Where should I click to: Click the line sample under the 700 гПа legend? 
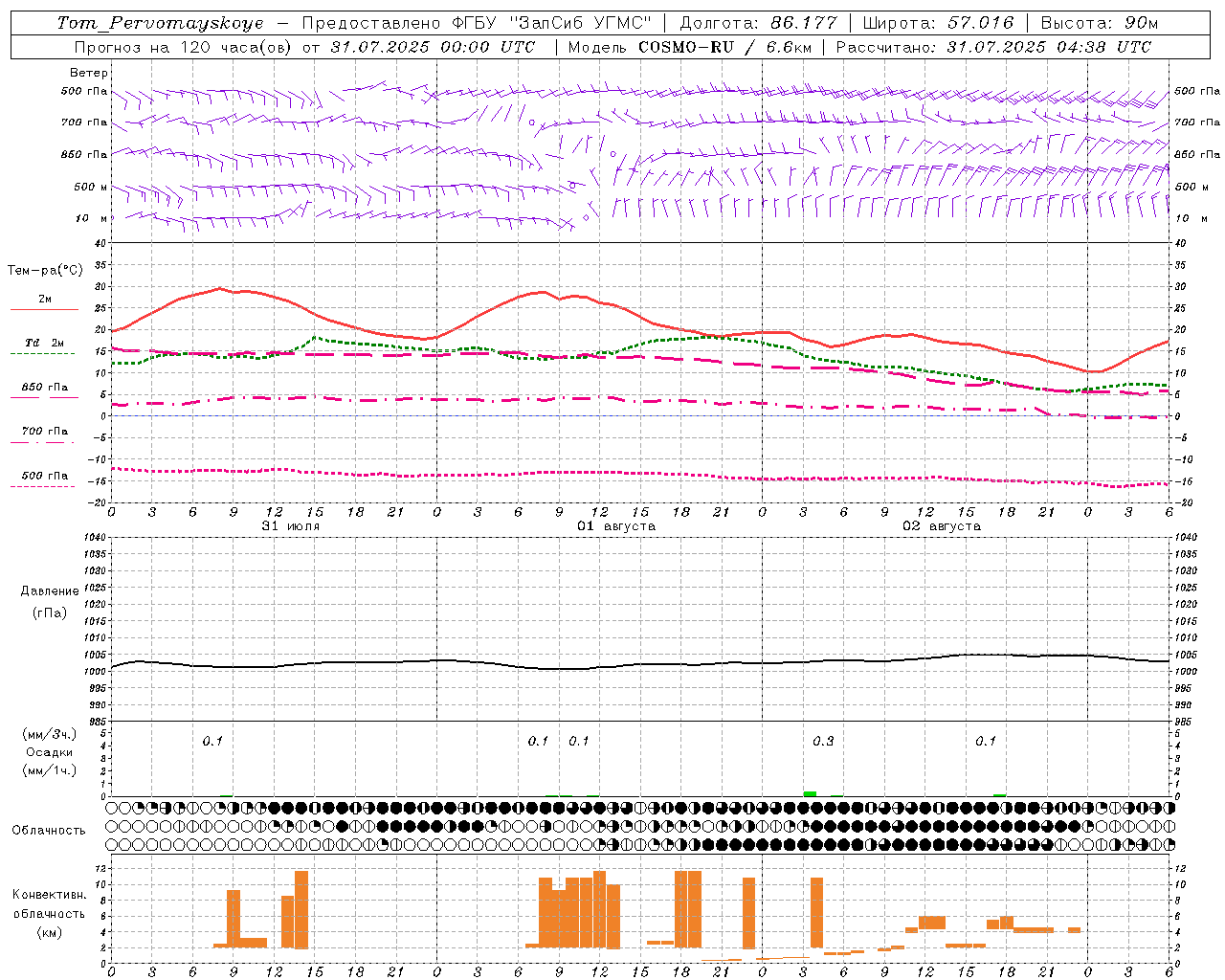coord(42,442)
